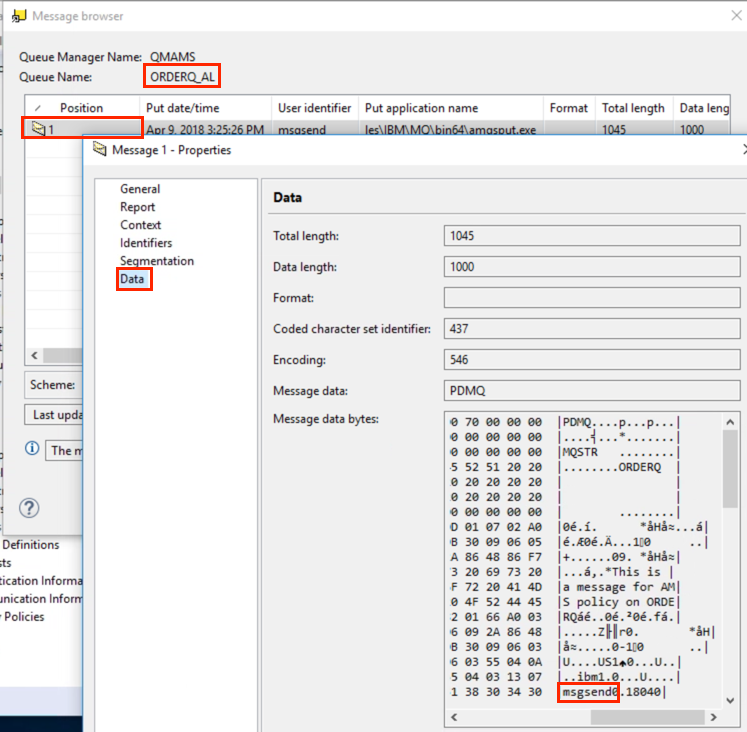Click the empty Format field
This screenshot has height=732, width=747.
click(592, 298)
